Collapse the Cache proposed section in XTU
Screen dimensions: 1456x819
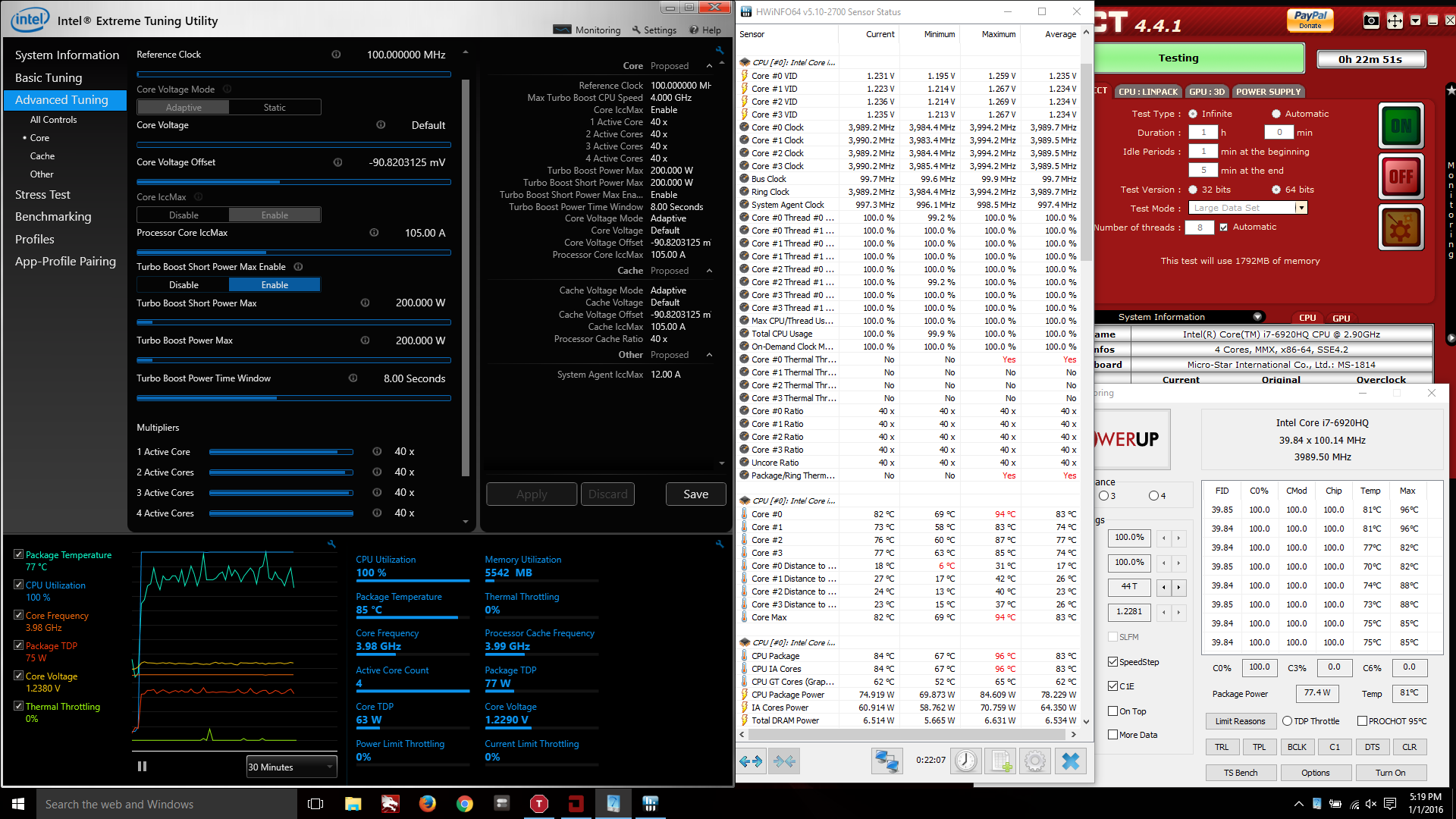pos(709,271)
